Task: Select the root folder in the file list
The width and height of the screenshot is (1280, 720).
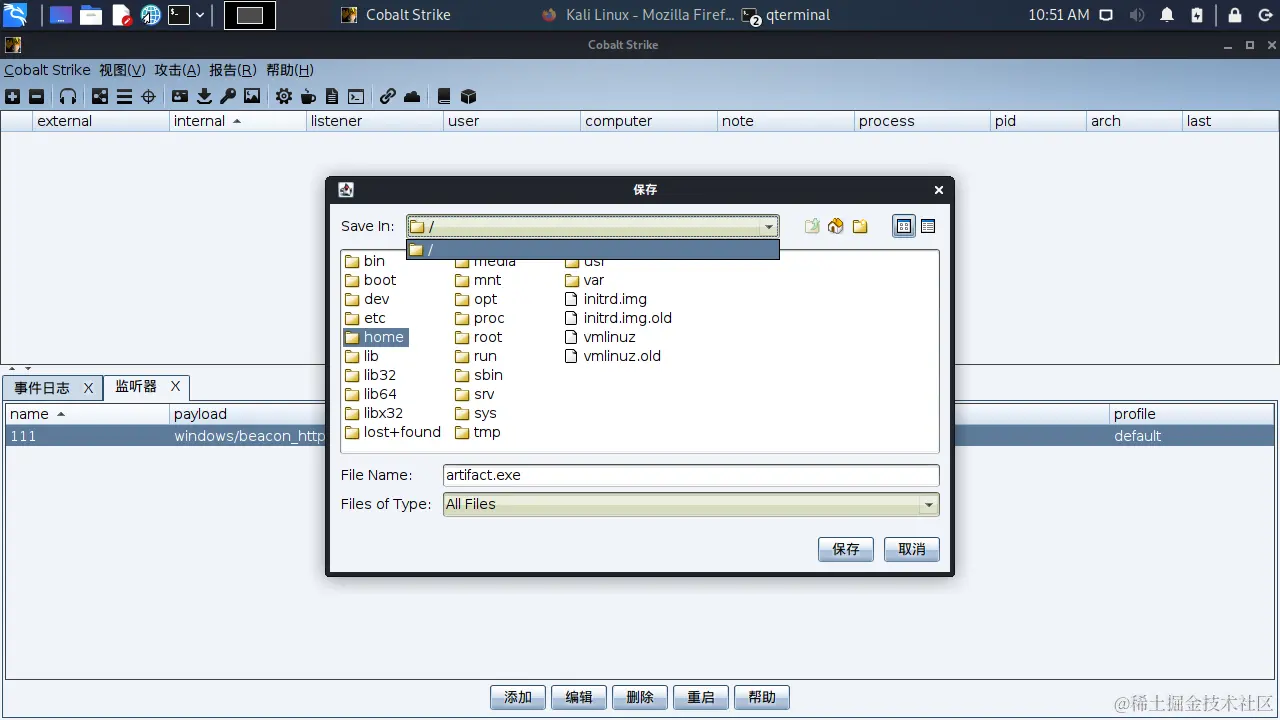Action: pyautogui.click(x=479, y=337)
